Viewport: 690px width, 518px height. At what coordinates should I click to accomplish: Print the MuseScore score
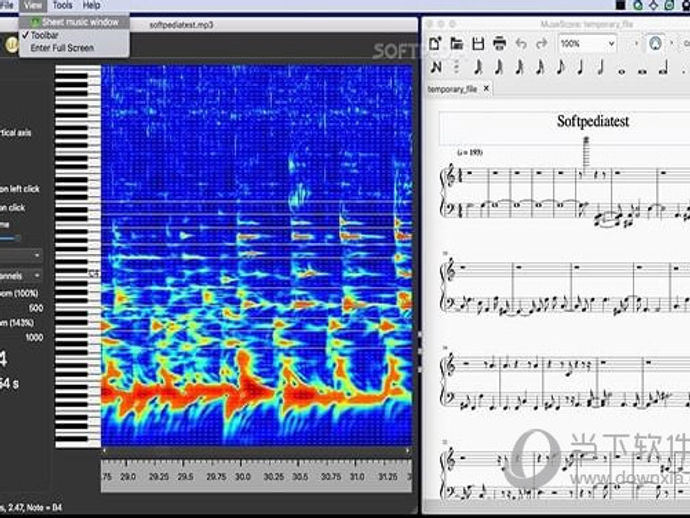point(499,44)
